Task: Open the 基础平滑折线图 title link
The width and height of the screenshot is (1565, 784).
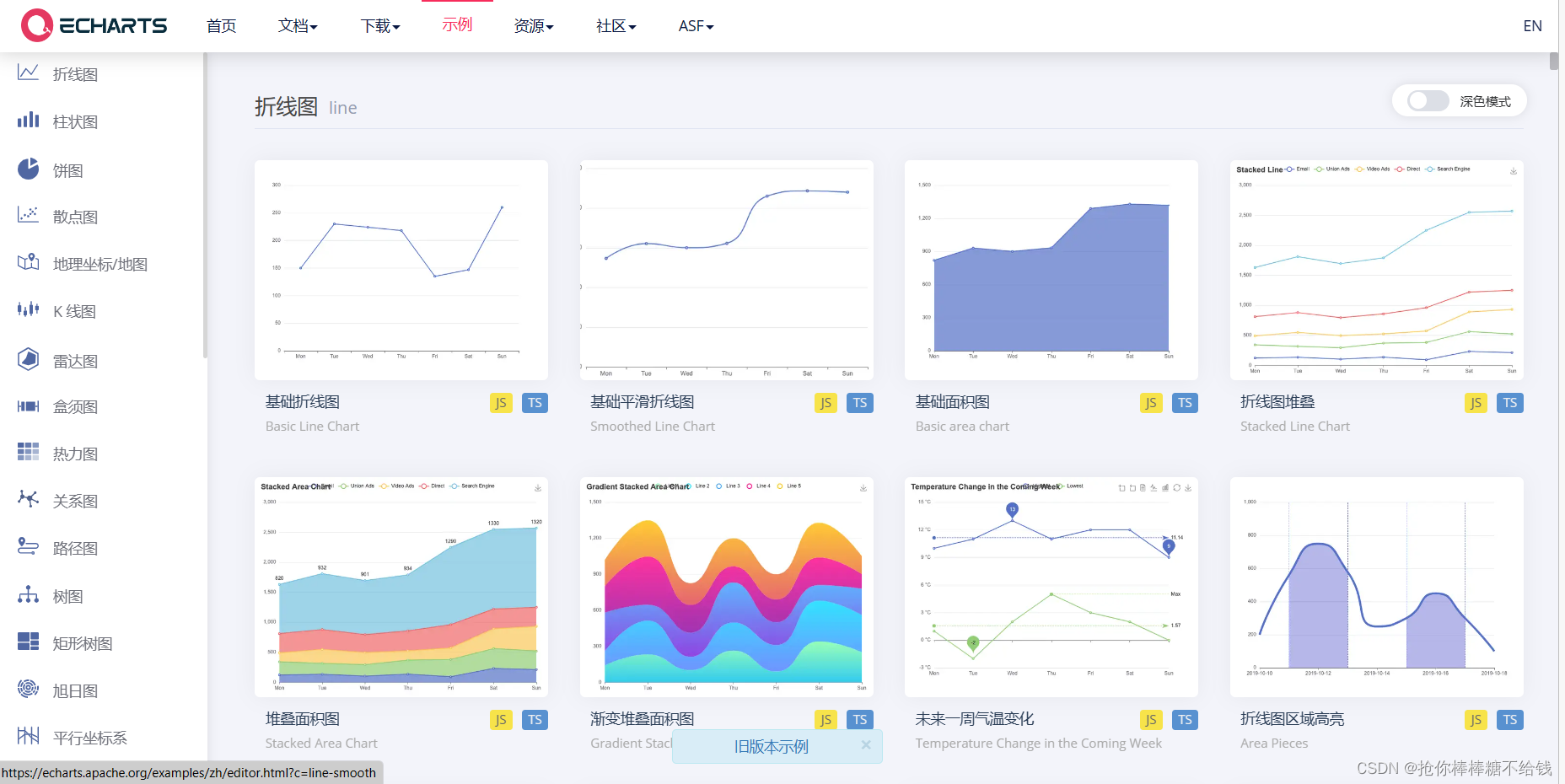Action: [x=643, y=402]
